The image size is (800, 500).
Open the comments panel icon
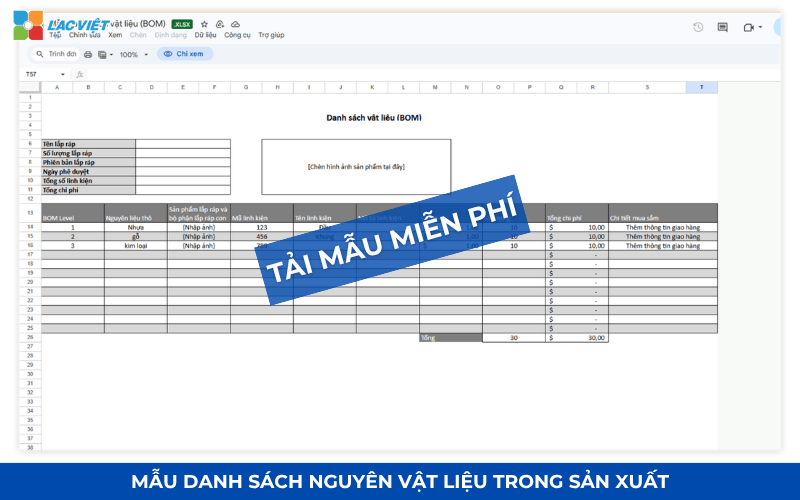tap(722, 27)
